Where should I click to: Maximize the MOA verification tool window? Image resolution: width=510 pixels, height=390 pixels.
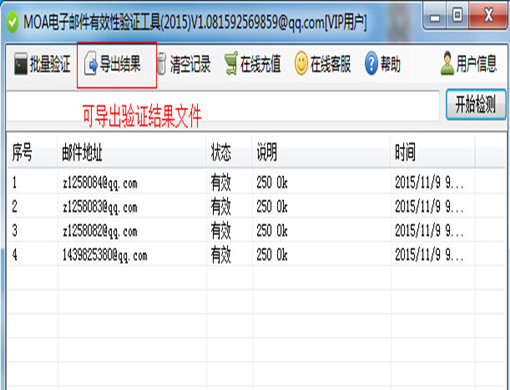tap(457, 15)
